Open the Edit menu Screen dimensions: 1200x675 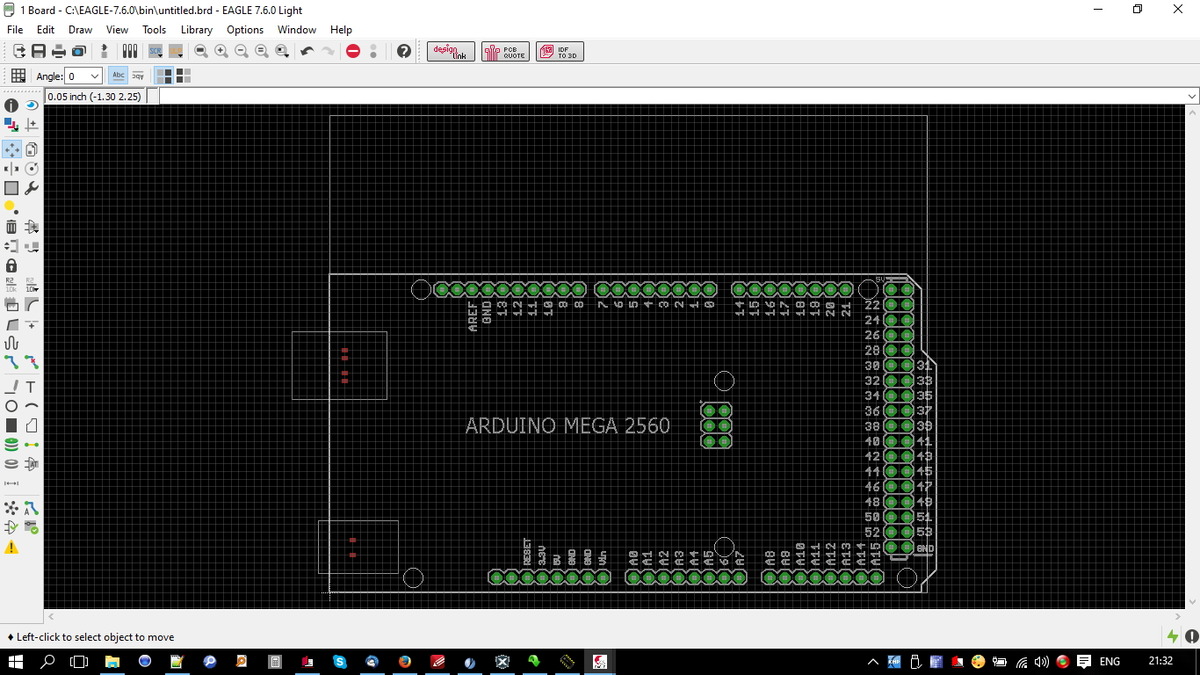point(45,29)
